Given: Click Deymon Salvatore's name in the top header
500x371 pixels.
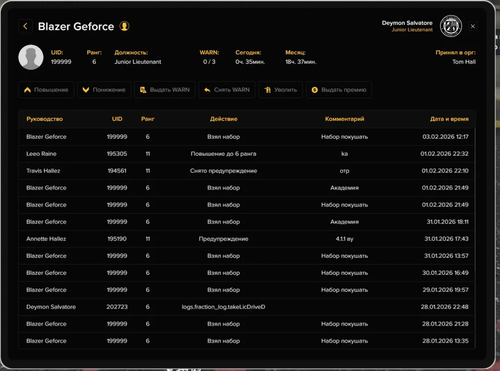Looking at the screenshot, I should (407, 23).
